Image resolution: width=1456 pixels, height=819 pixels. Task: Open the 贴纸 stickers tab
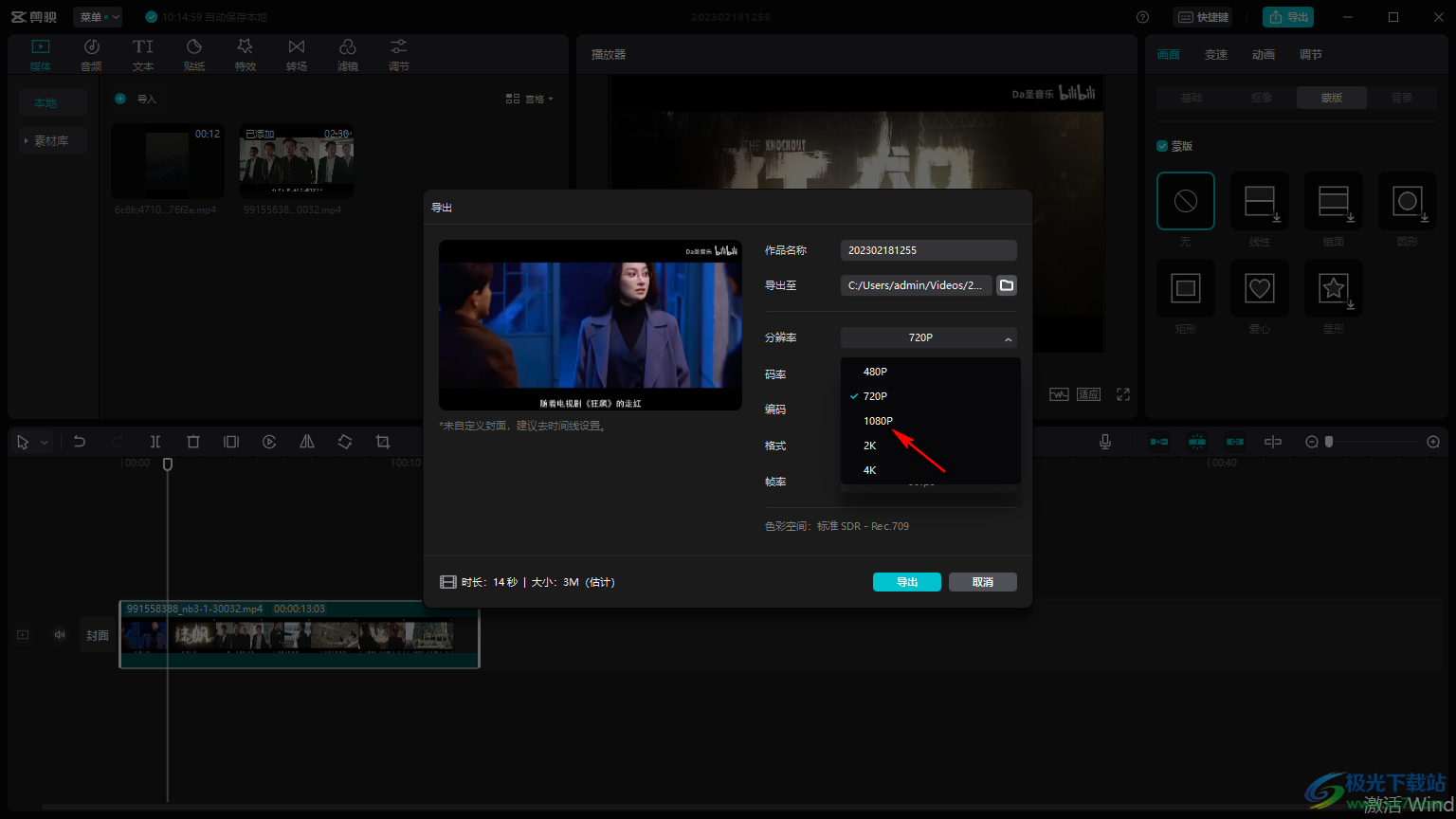(194, 55)
